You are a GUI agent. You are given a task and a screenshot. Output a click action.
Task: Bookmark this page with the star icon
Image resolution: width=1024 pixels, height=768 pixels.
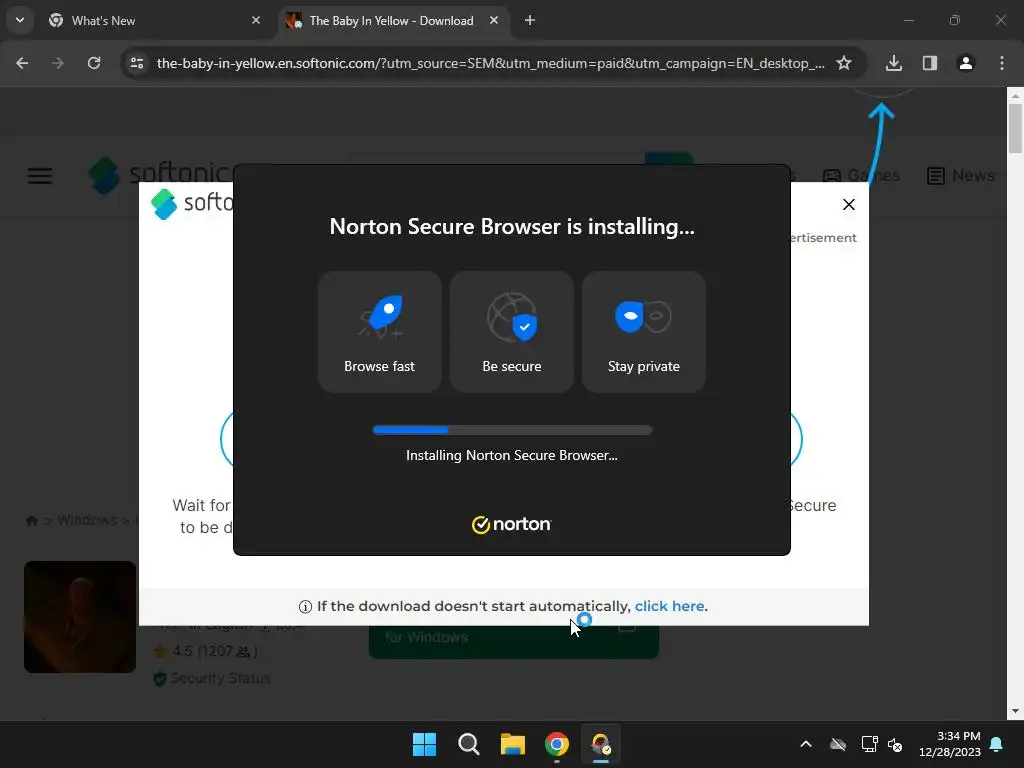844,63
